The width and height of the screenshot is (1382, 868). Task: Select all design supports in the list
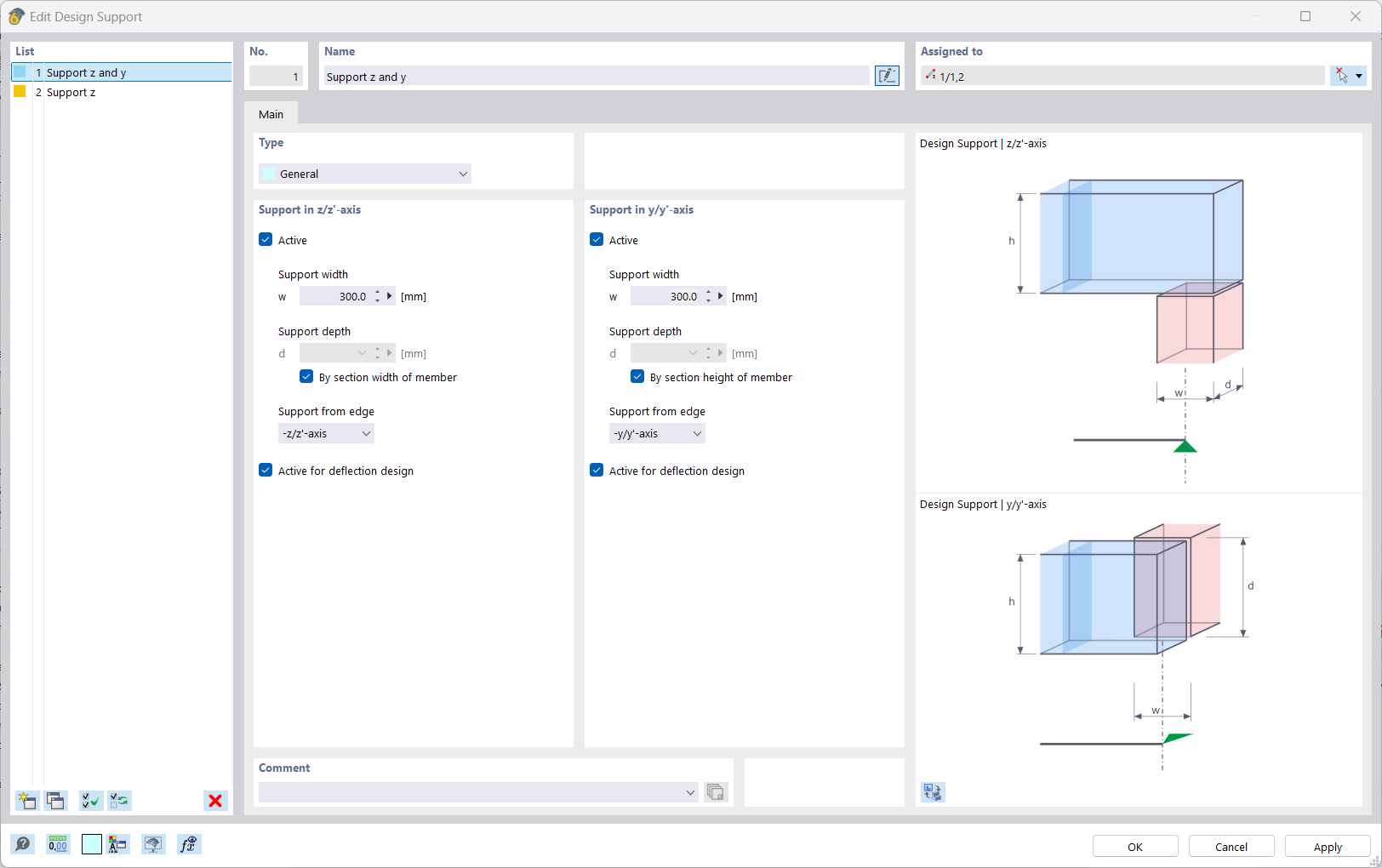coord(89,800)
